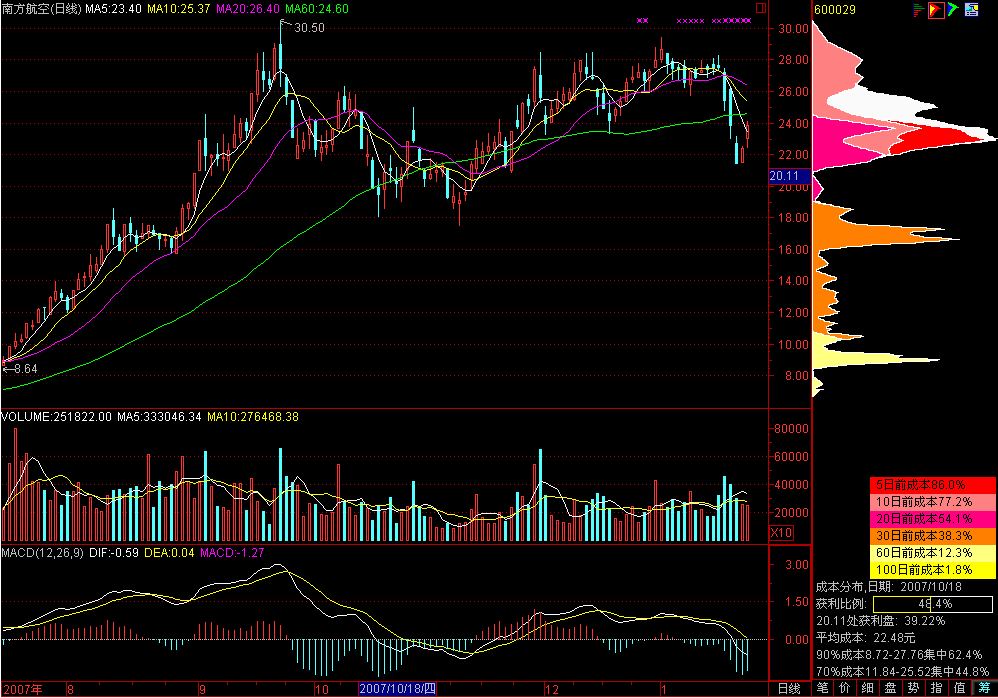Click the 南方航空(日线) chart title
998x698 pixels.
point(41,9)
